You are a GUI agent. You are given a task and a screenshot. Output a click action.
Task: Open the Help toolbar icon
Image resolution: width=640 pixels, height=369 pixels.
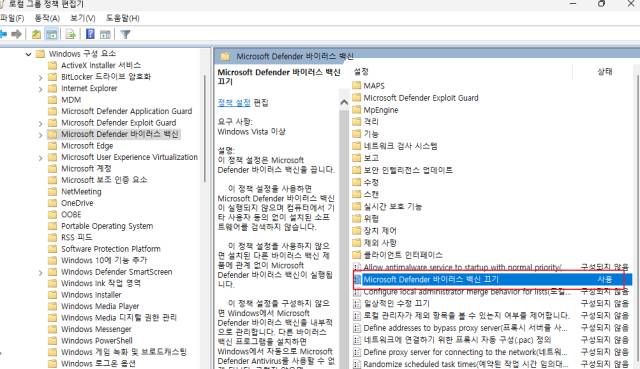90,34
